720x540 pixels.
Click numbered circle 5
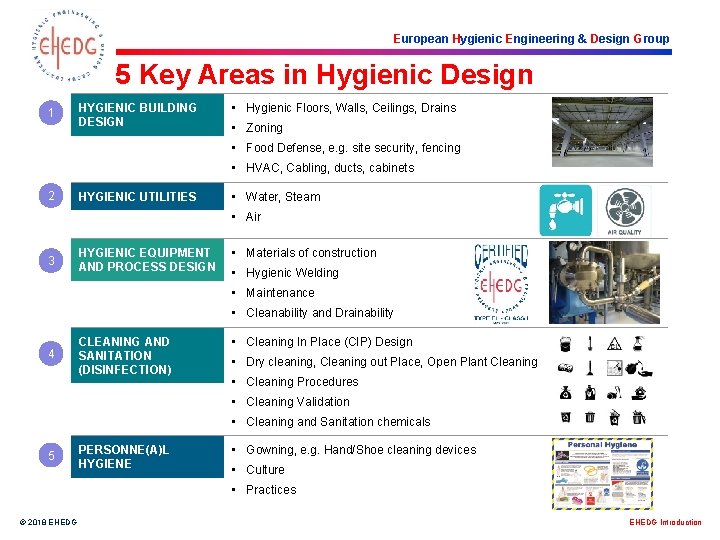(x=51, y=455)
